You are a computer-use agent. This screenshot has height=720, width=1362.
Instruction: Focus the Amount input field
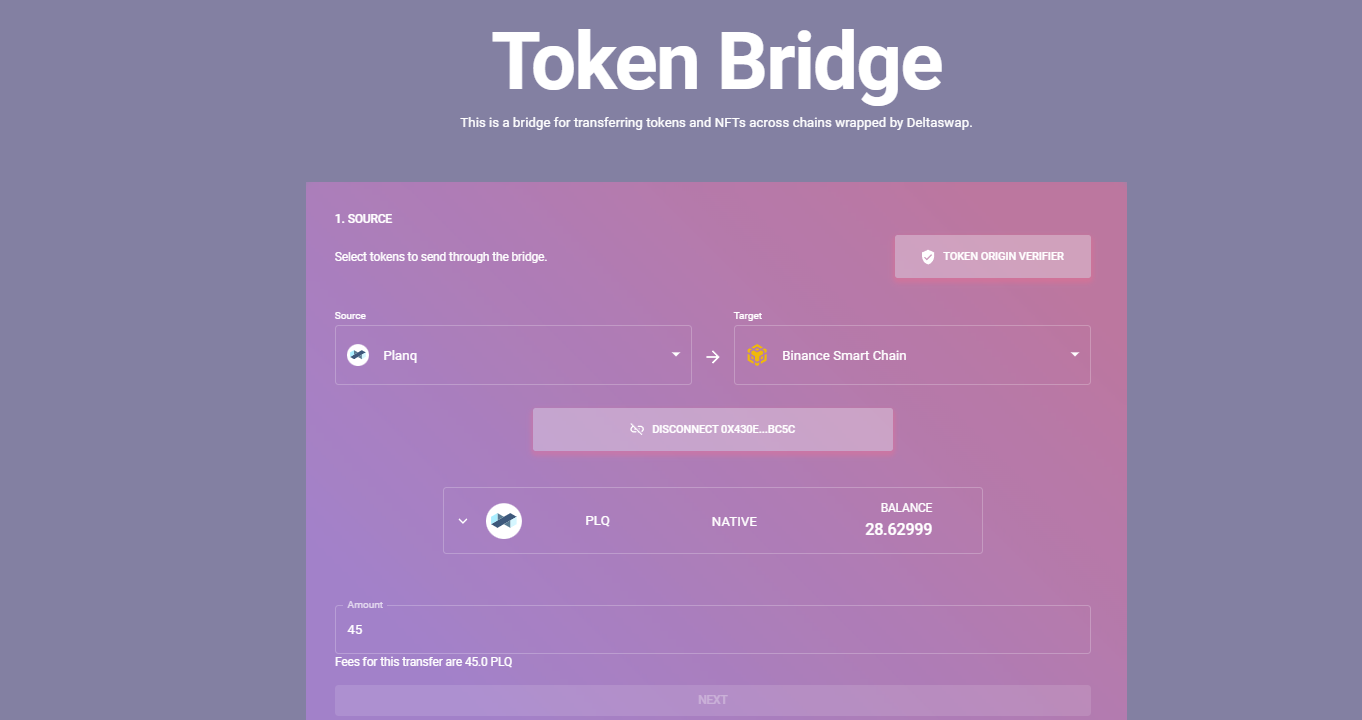[712, 630]
